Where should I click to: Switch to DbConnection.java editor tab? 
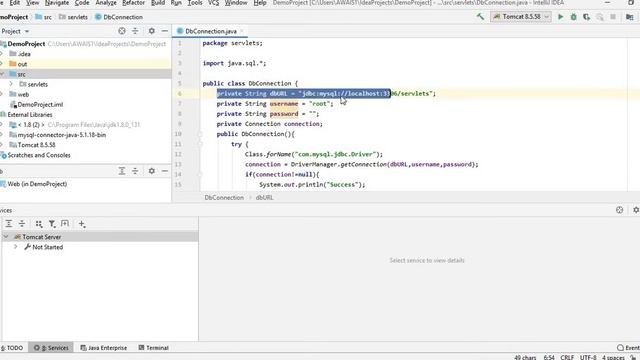coord(211,31)
